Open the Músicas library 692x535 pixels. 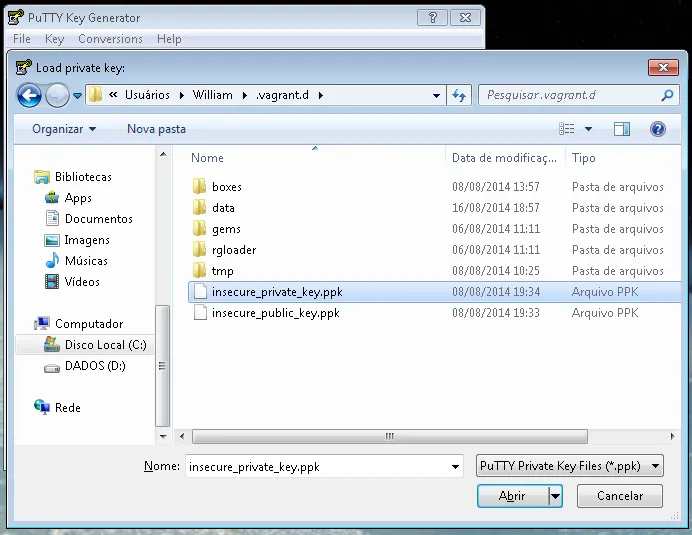point(85,261)
